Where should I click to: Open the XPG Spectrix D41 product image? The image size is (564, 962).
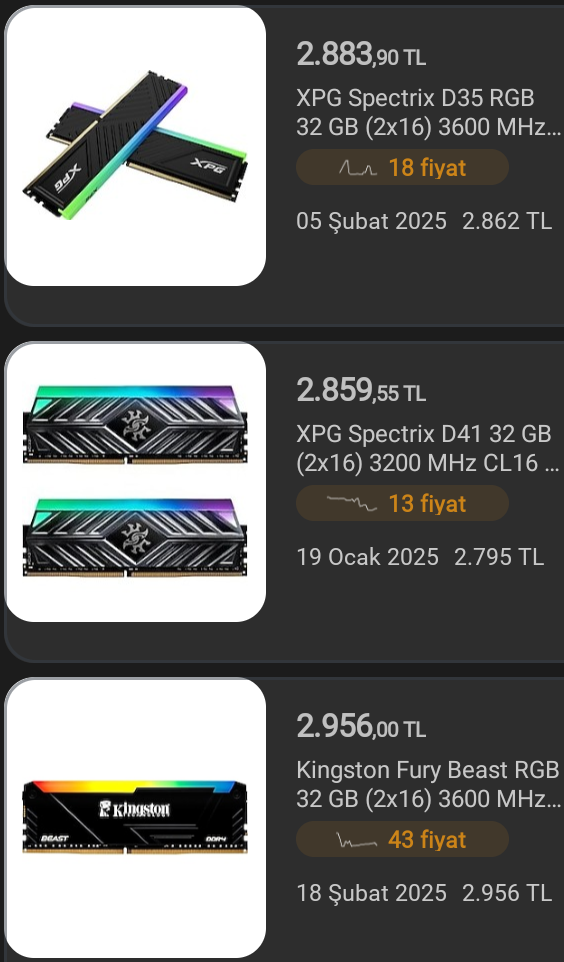pyautogui.click(x=136, y=482)
